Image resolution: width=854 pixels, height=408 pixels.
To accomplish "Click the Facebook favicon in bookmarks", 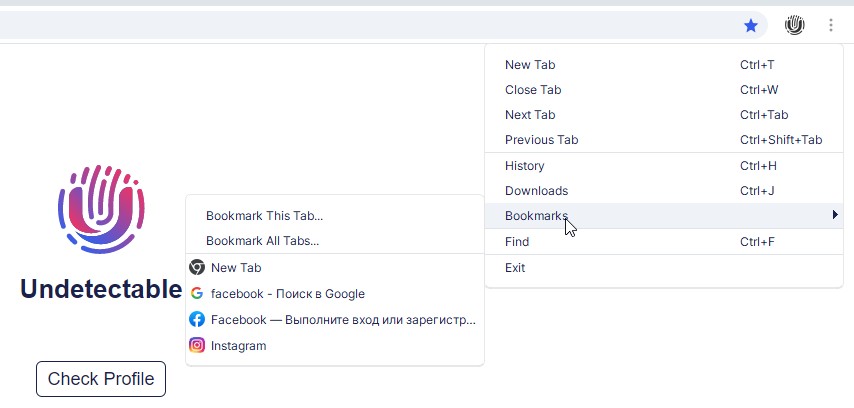I will coord(197,320).
